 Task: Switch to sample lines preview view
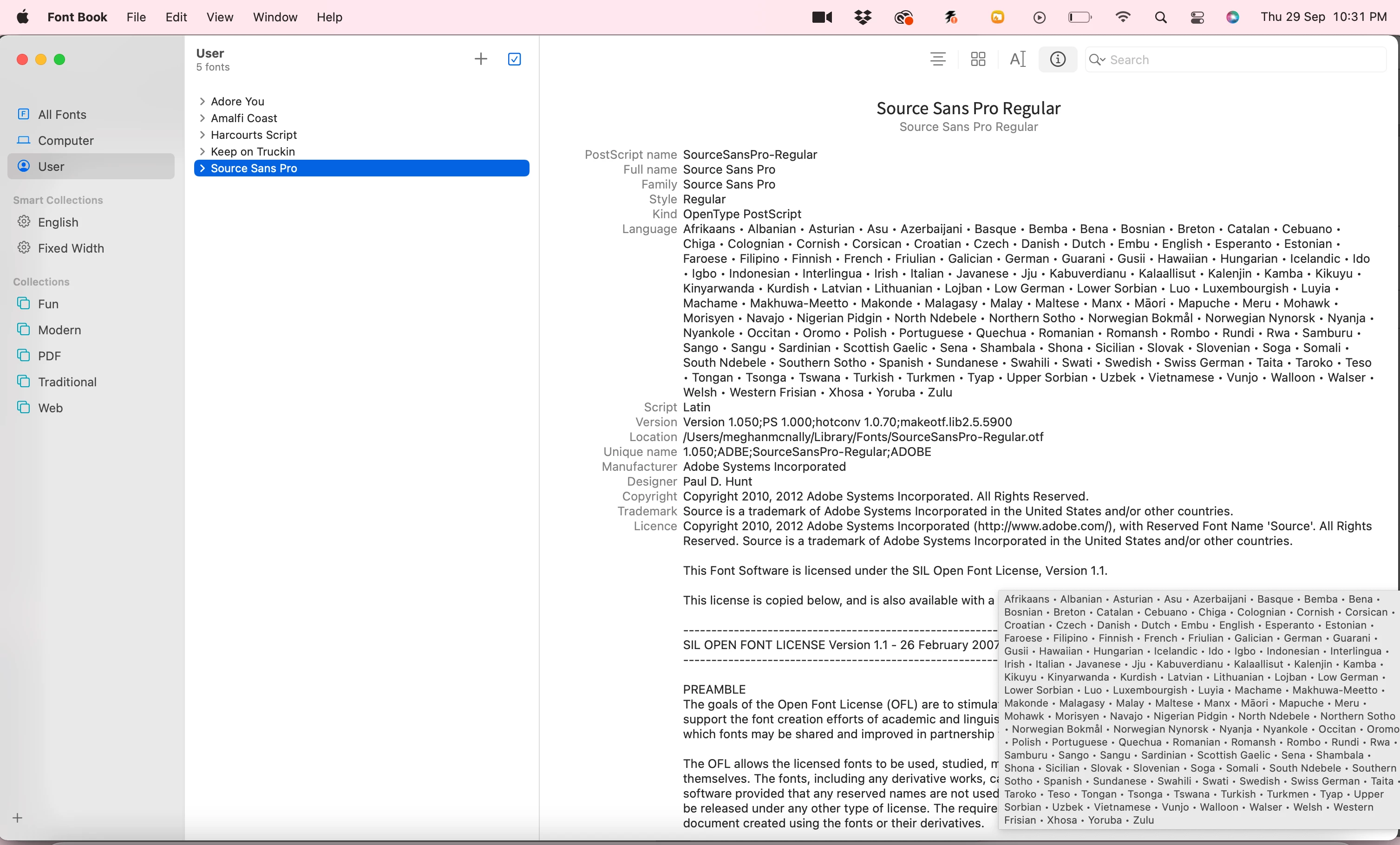(x=937, y=59)
